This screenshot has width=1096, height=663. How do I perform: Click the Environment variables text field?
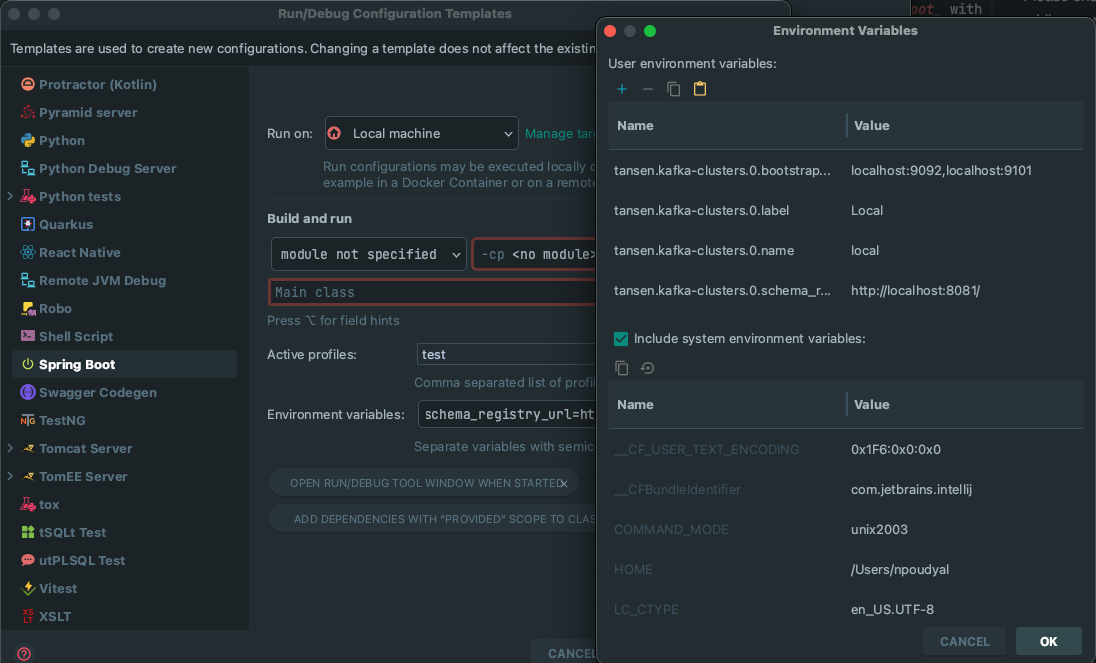pyautogui.click(x=506, y=414)
